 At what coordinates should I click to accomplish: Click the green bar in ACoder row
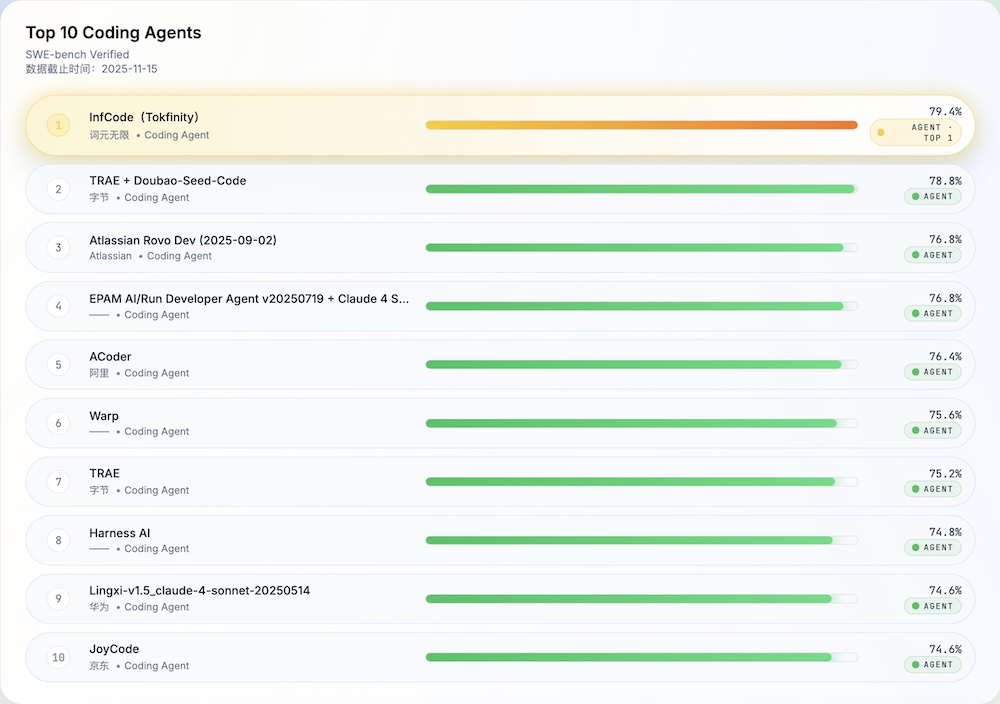point(633,365)
